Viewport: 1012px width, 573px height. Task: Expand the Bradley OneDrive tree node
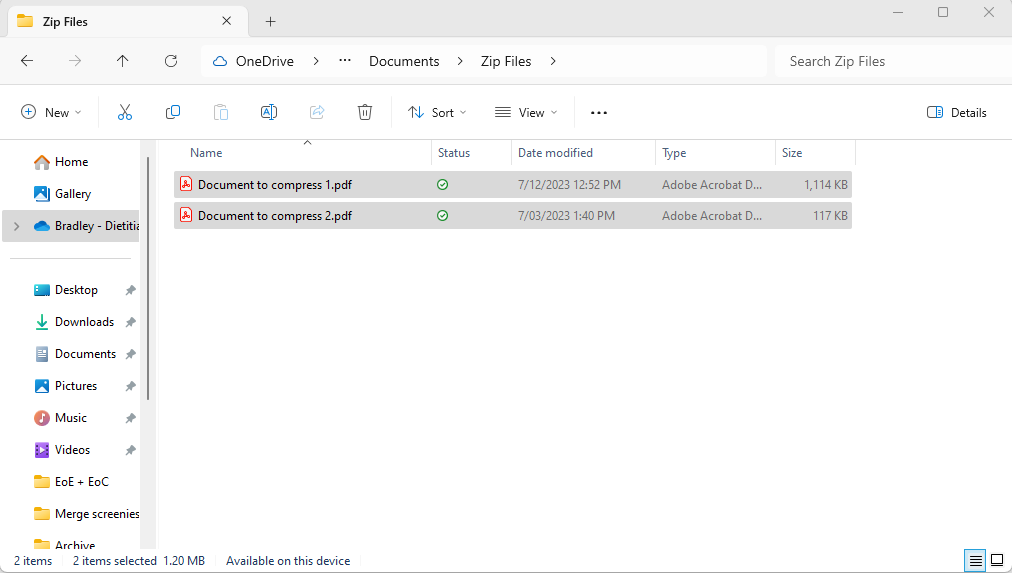[16, 226]
